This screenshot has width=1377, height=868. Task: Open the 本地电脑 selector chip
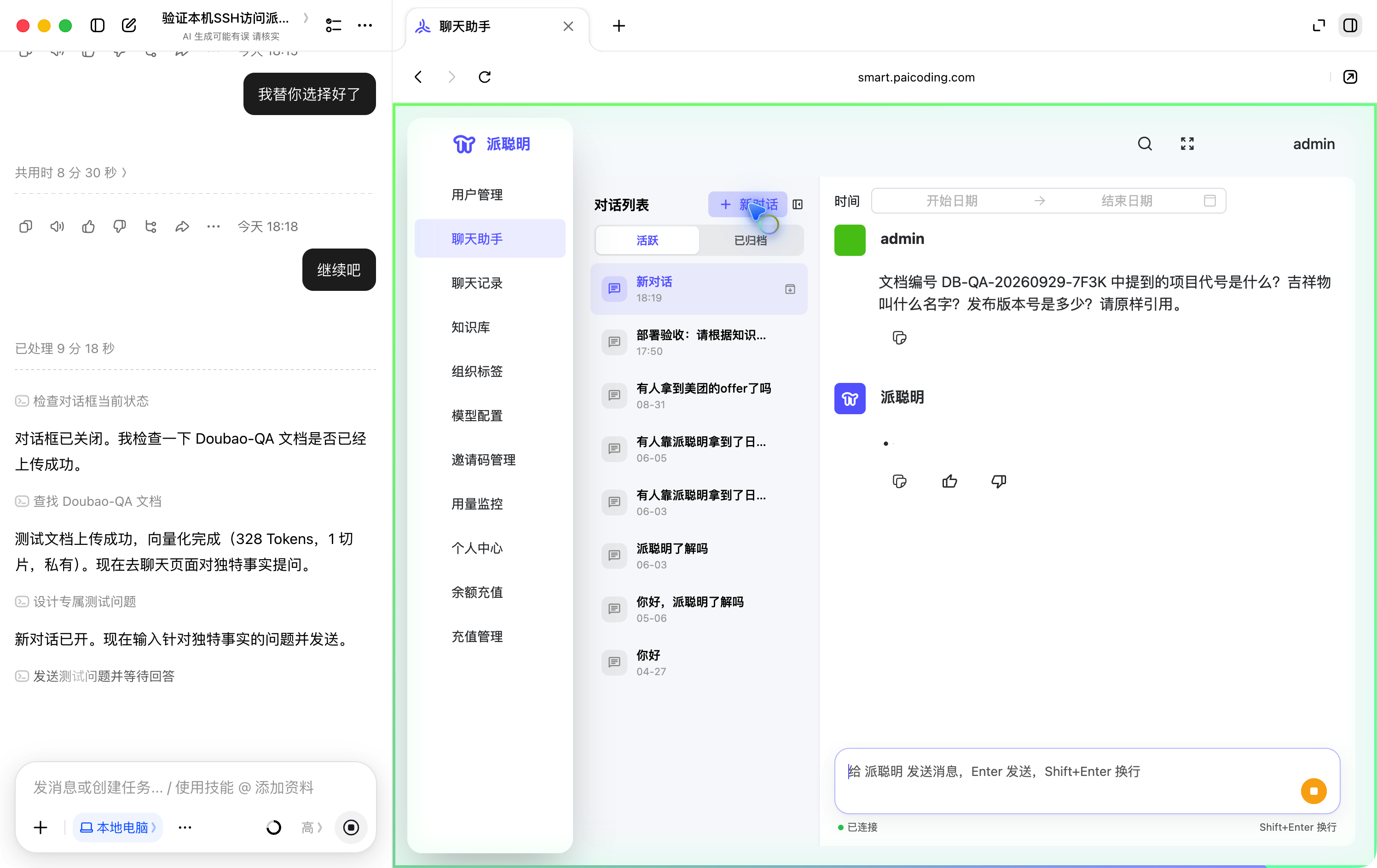[118, 827]
